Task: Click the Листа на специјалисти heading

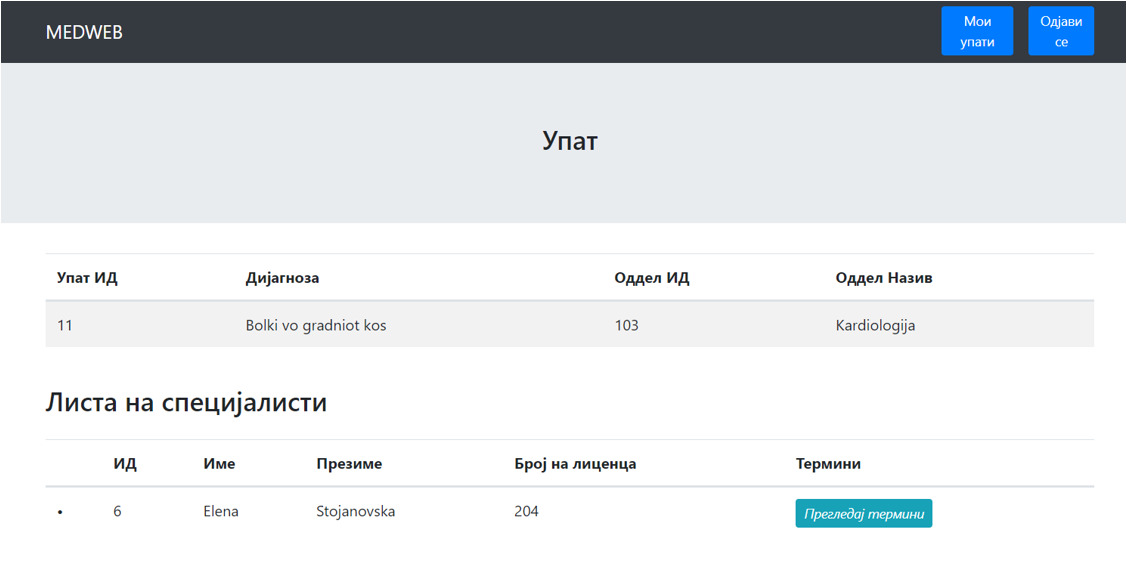Action: (x=186, y=403)
